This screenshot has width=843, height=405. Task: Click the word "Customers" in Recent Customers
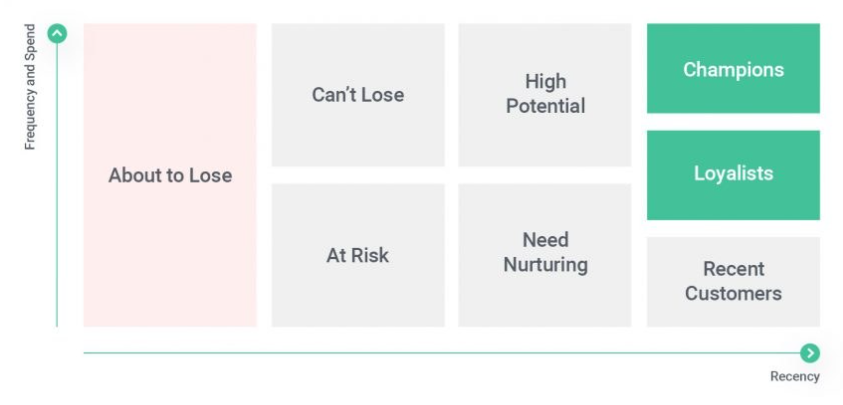tap(733, 294)
